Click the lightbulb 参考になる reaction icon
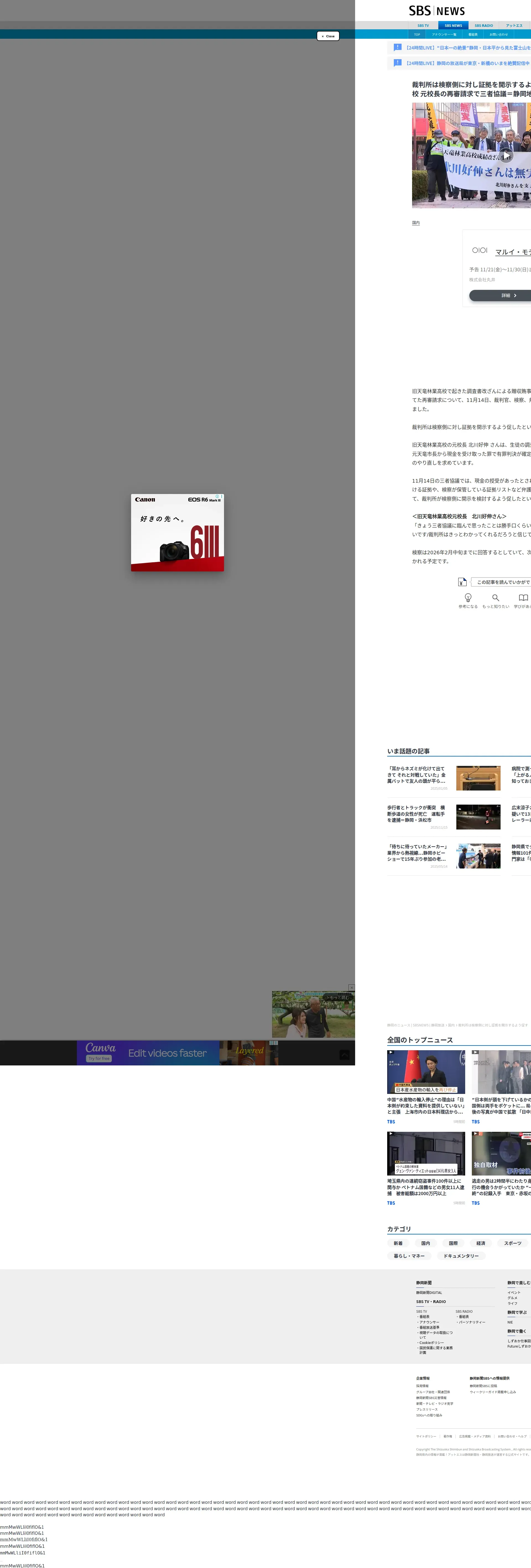This screenshot has width=531, height=1568. [x=468, y=598]
